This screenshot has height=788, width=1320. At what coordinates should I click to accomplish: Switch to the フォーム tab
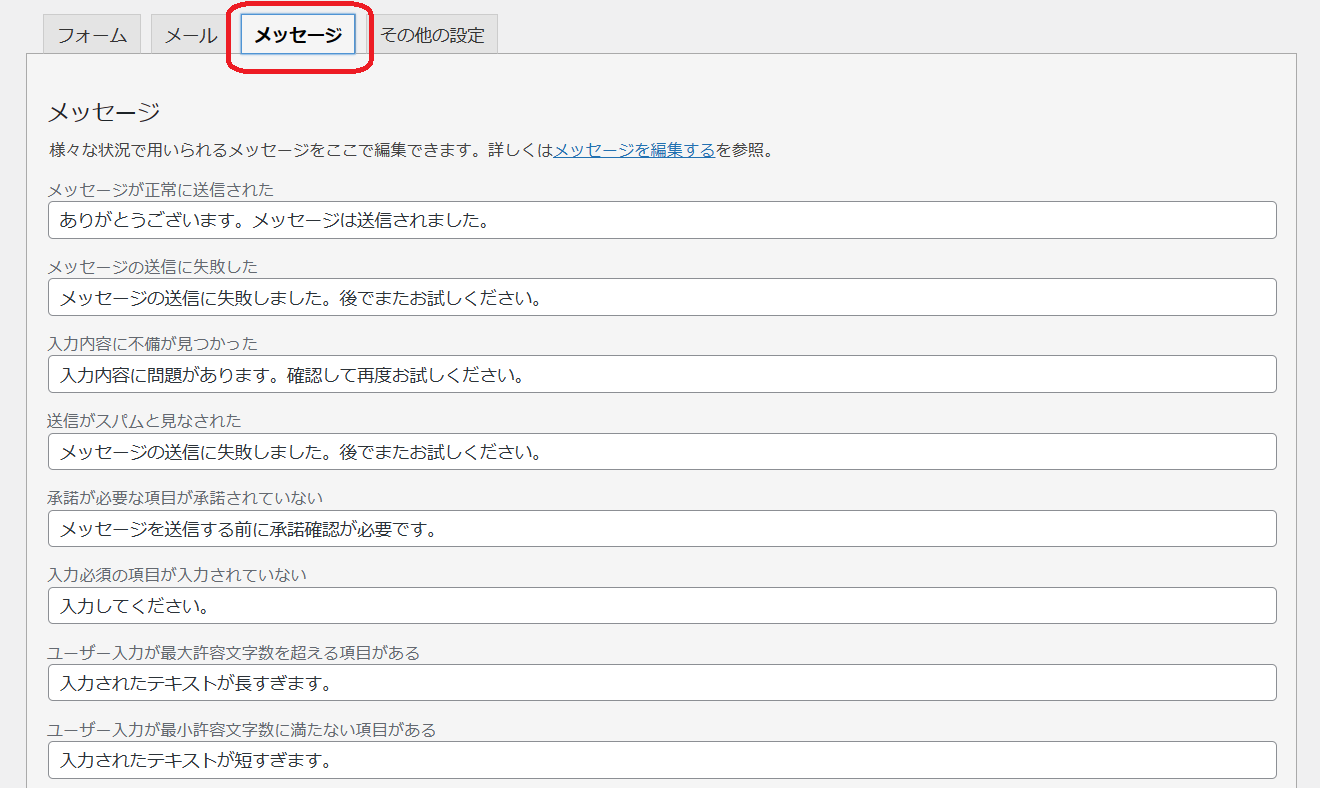click(92, 35)
